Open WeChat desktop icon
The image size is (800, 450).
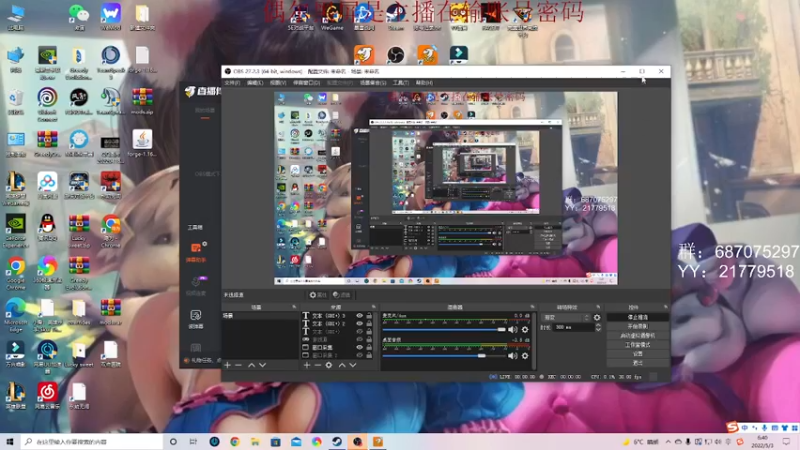pos(79,17)
